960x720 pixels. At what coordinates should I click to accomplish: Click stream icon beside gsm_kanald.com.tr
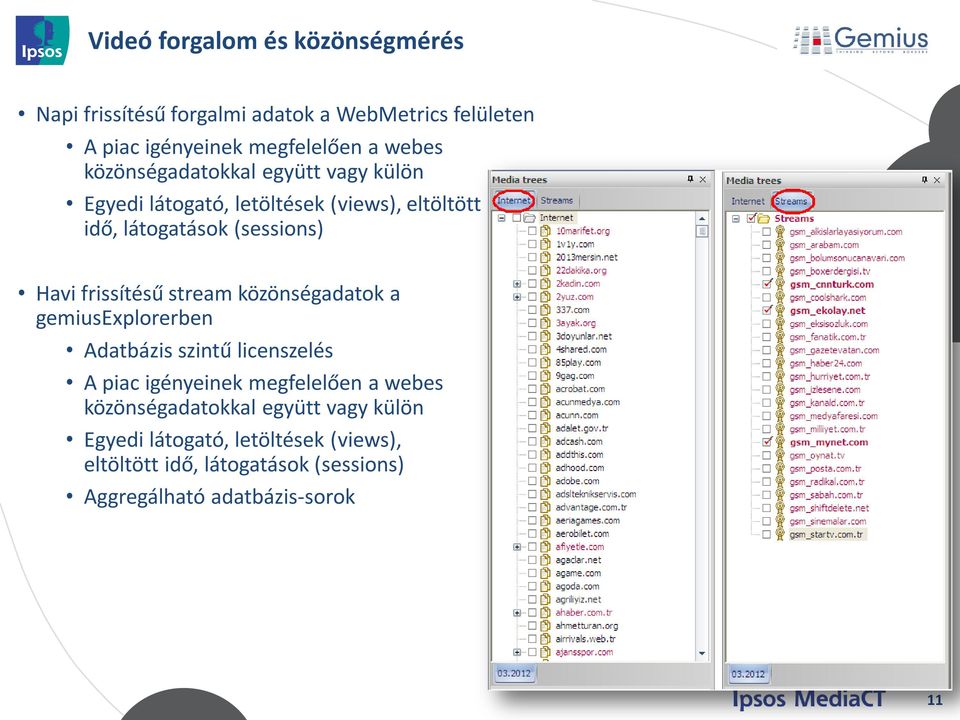pos(780,403)
